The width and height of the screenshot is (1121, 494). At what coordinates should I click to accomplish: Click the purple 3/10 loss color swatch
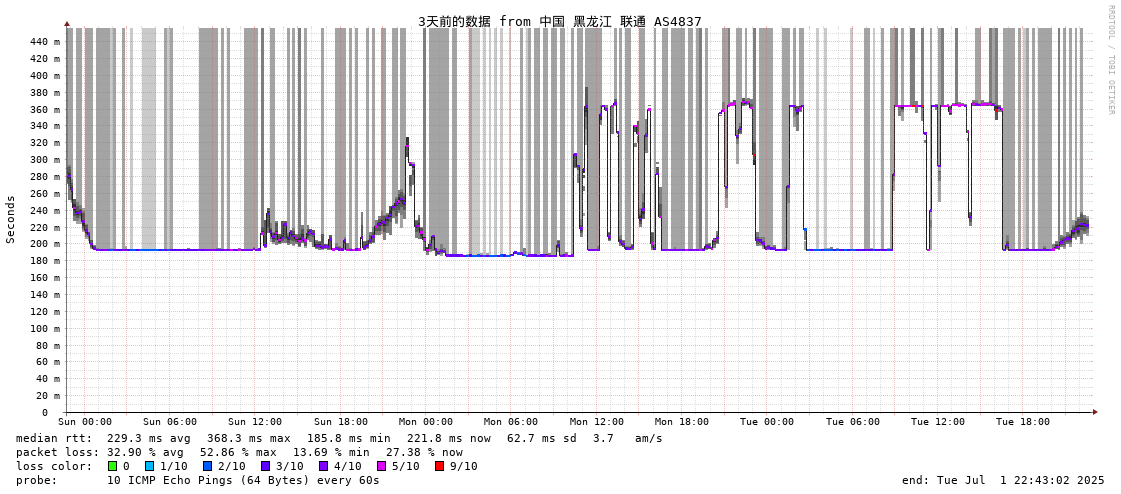click(265, 466)
